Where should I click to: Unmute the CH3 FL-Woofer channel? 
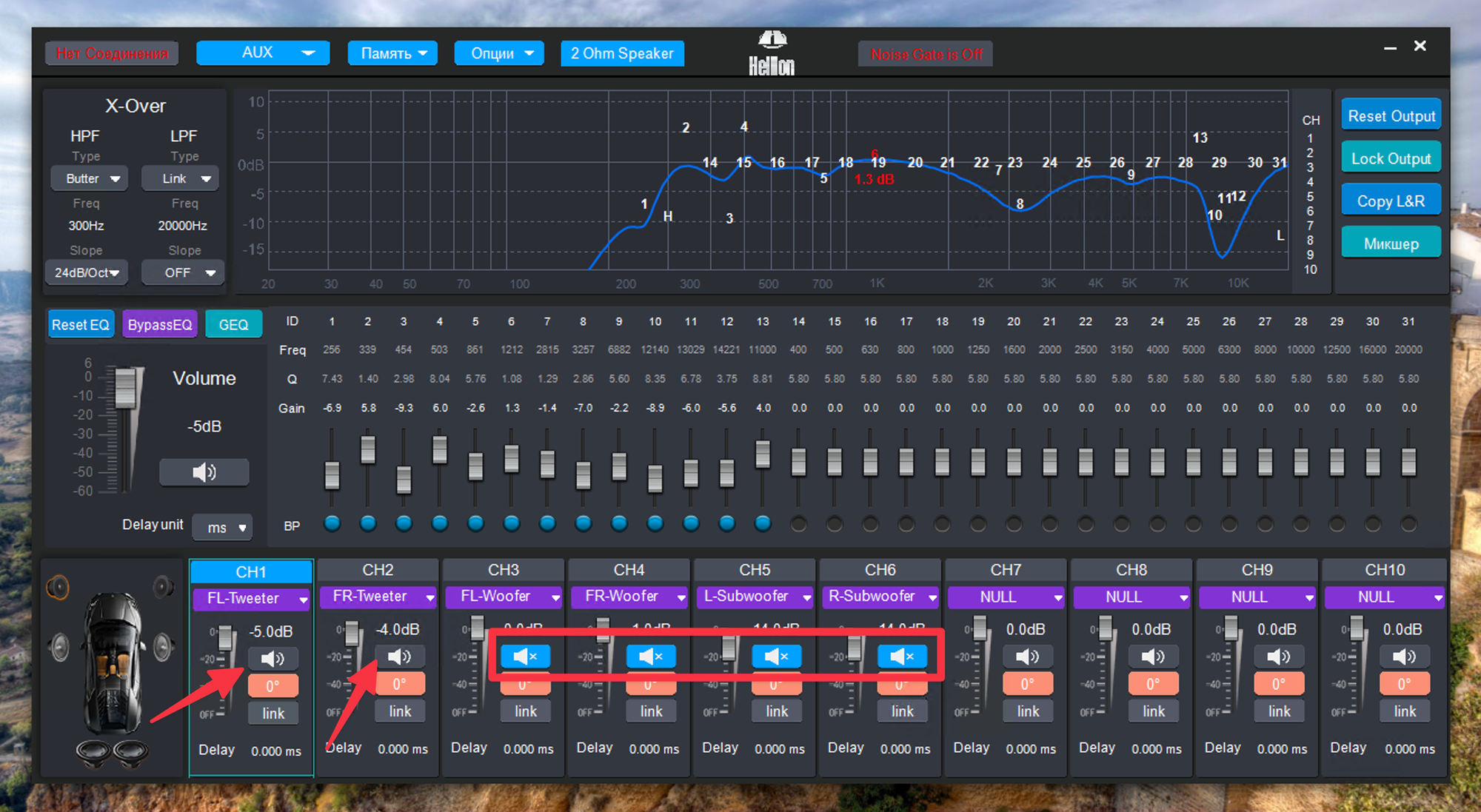[525, 657]
